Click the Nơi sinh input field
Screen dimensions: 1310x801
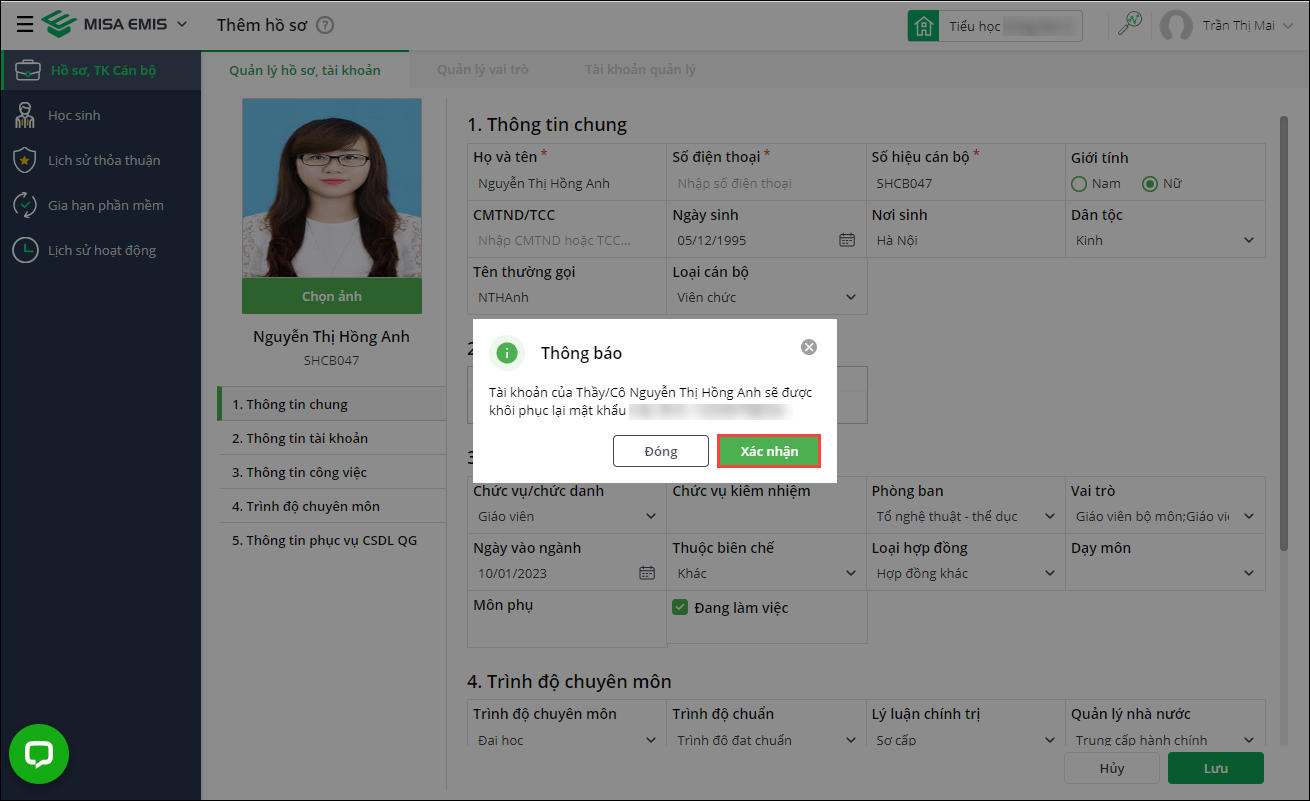pyautogui.click(x=966, y=240)
